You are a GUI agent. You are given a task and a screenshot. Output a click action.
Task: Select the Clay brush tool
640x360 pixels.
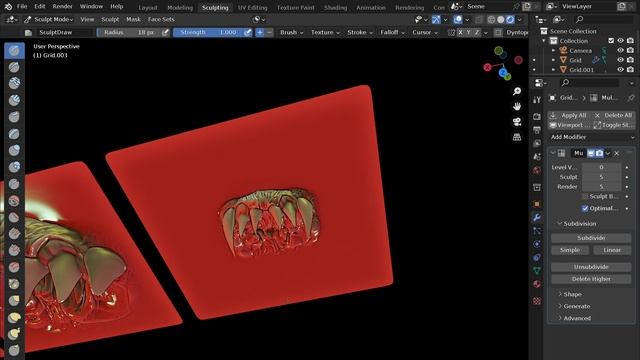tap(14, 83)
